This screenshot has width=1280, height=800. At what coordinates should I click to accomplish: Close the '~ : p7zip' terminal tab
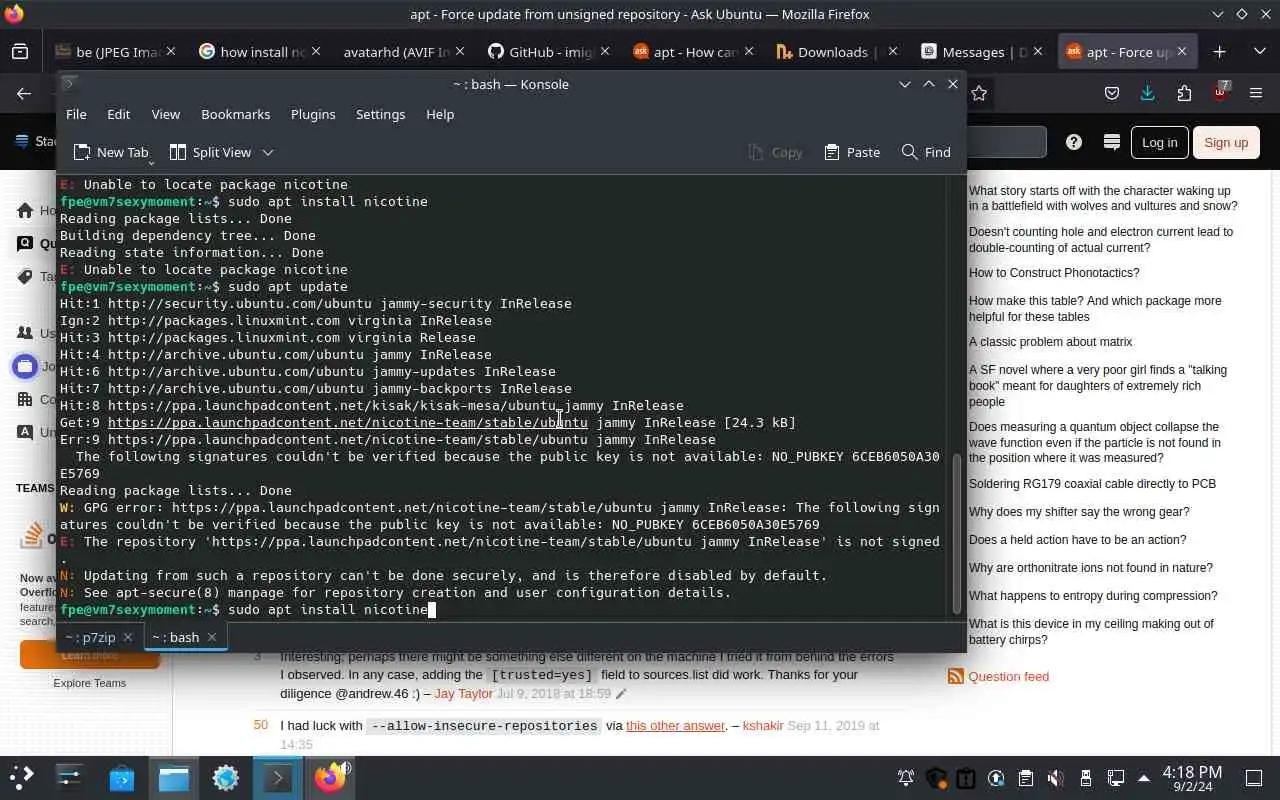pos(129,637)
